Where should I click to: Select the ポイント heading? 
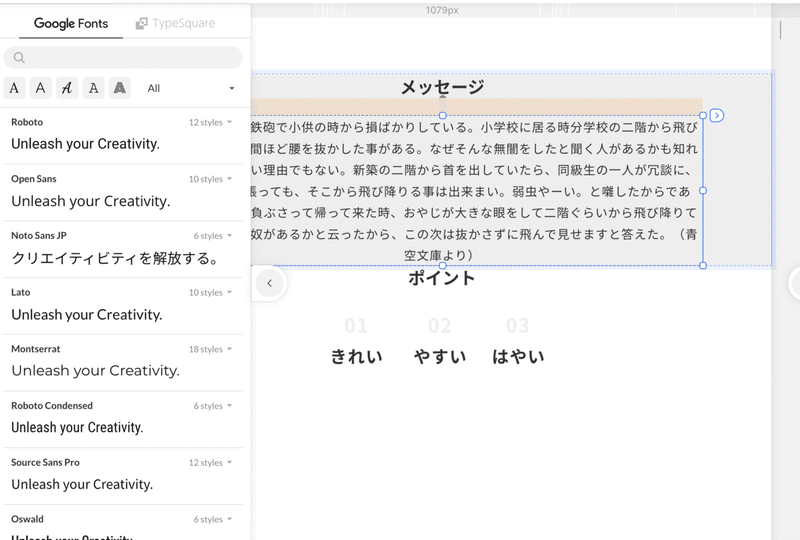point(442,278)
